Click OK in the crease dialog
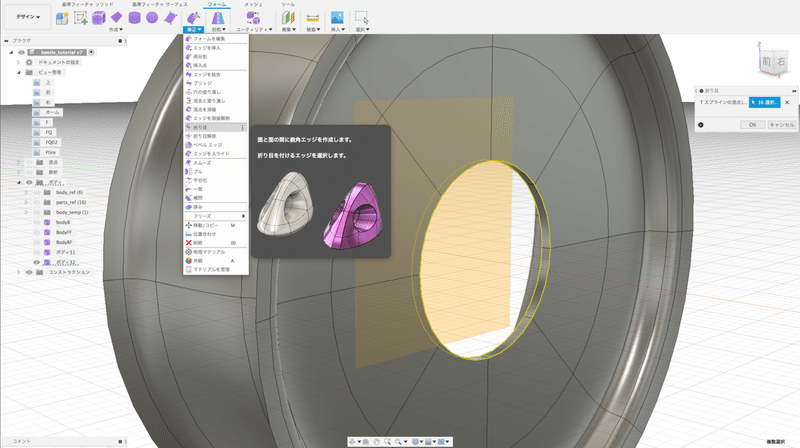 click(x=753, y=125)
